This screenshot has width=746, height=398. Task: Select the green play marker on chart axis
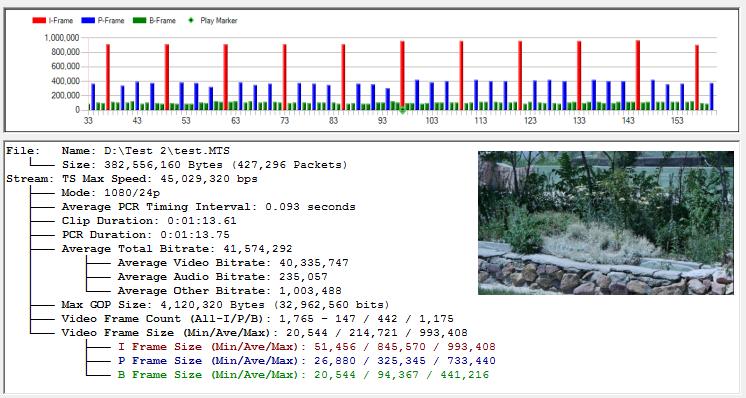402,110
